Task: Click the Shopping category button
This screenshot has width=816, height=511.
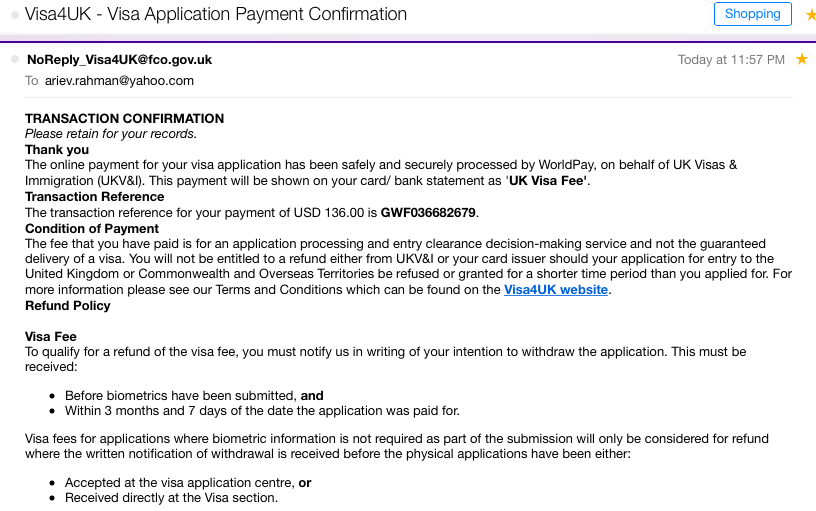Action: 752,14
